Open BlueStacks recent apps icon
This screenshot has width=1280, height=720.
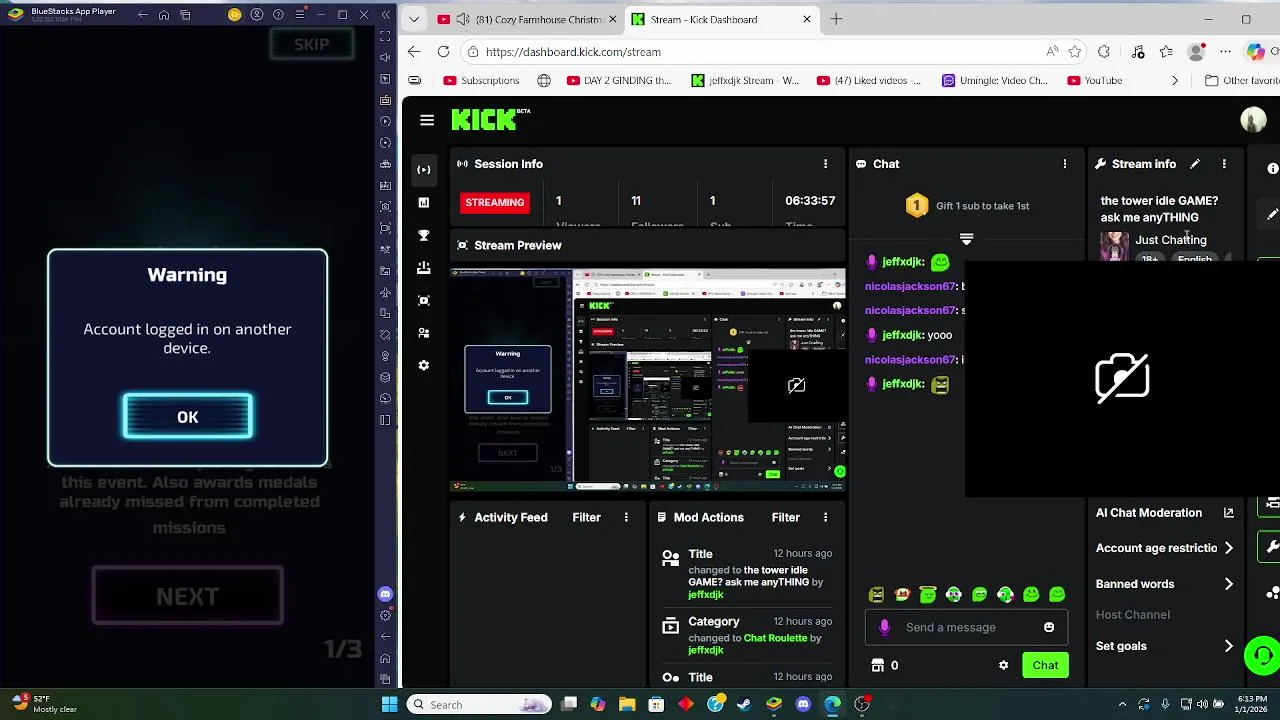click(185, 15)
